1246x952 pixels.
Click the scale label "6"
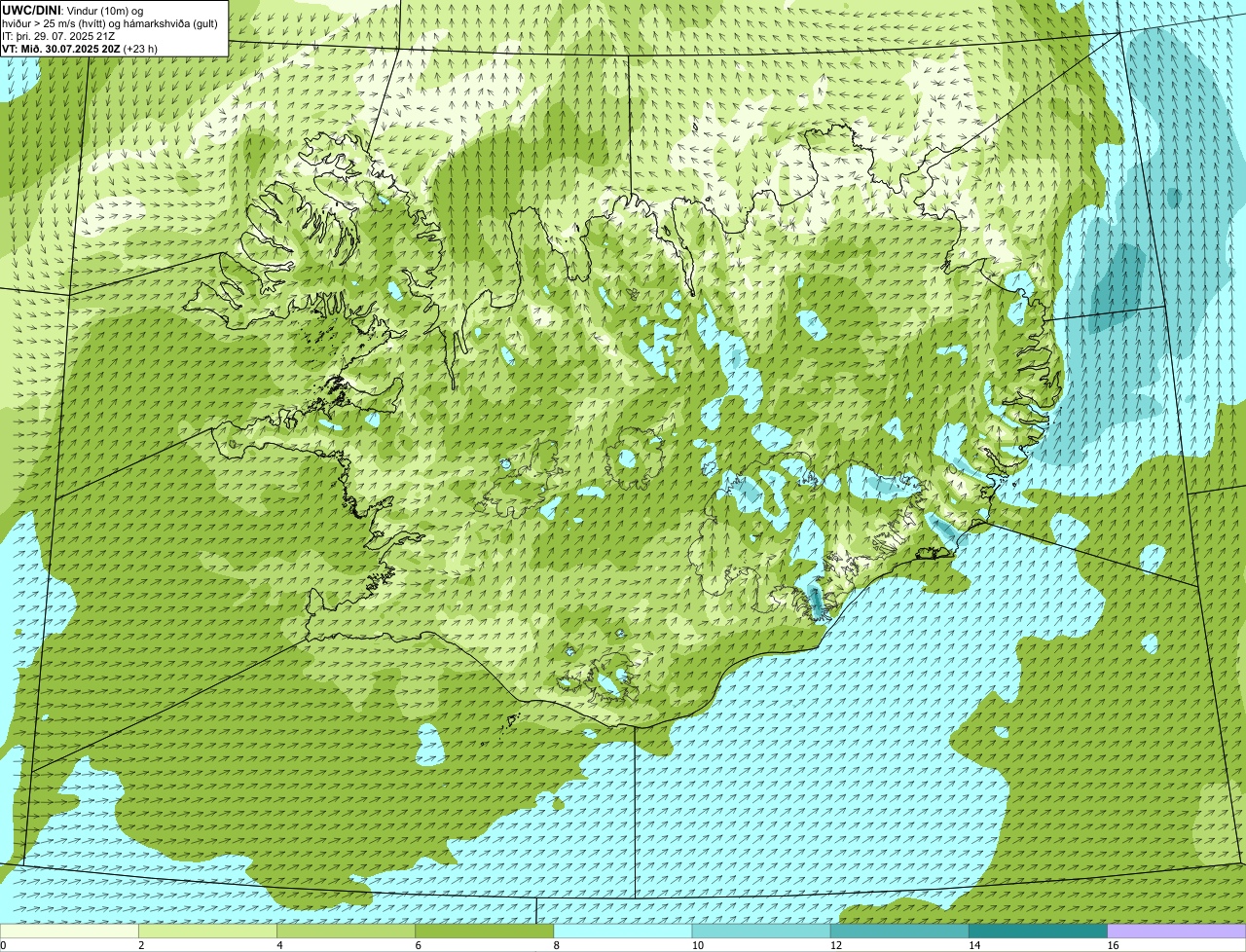[418, 945]
